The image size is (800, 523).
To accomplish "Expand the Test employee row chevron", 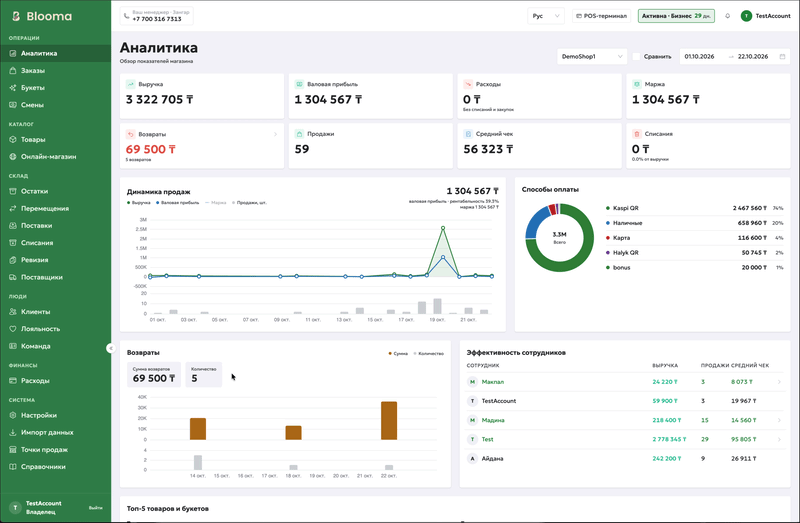I will point(779,439).
